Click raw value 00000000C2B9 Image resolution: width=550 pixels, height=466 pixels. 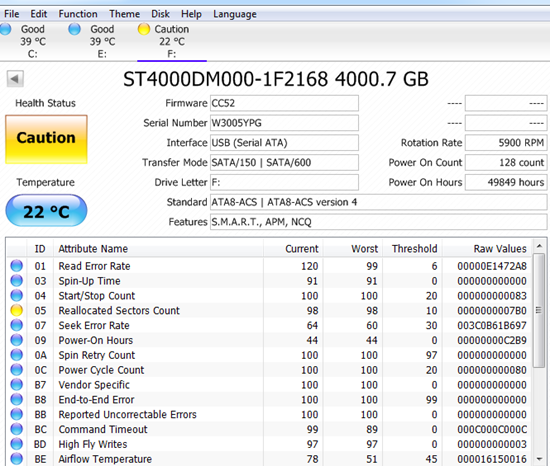tap(492, 340)
